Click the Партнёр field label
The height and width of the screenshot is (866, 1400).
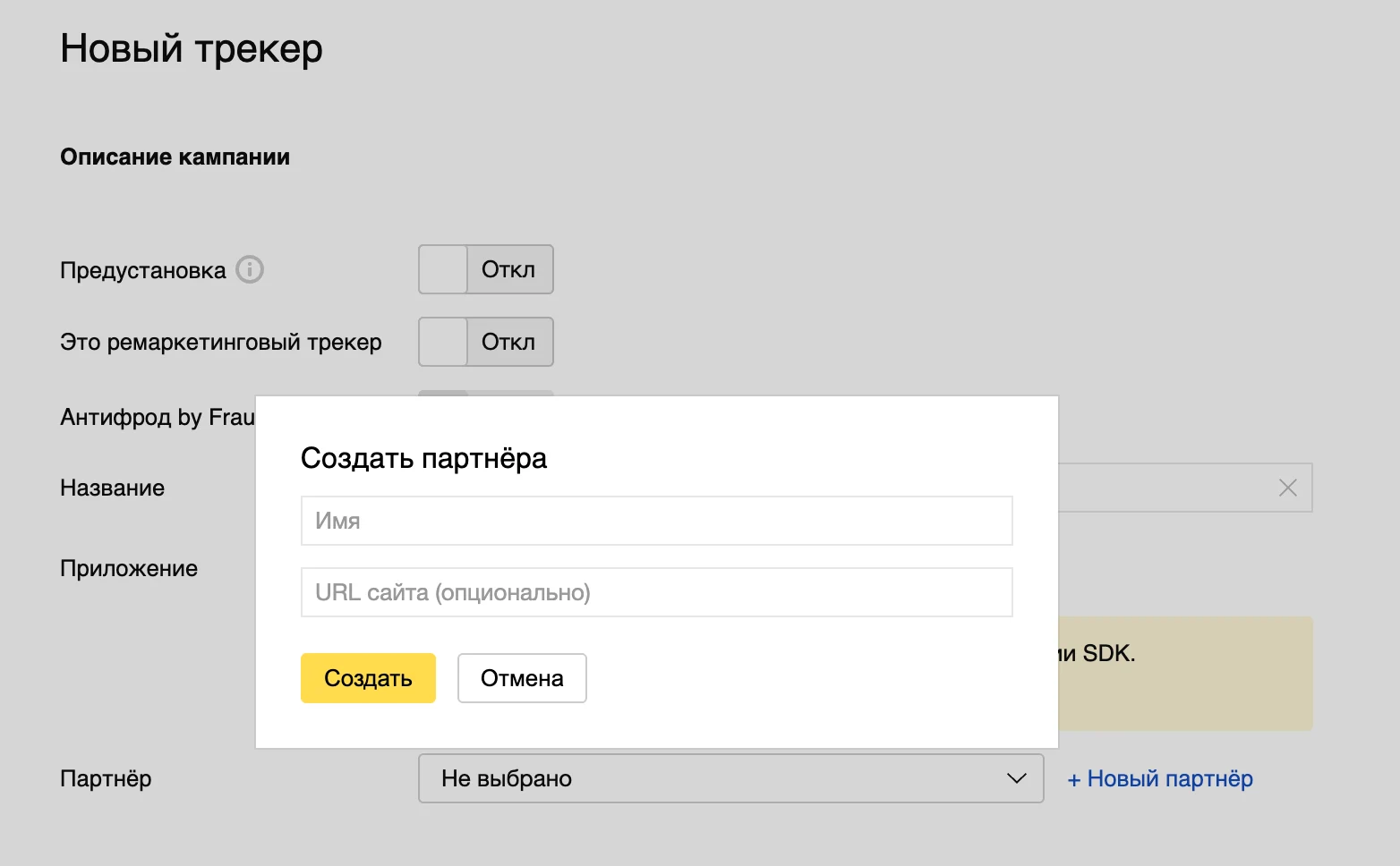pos(105,778)
